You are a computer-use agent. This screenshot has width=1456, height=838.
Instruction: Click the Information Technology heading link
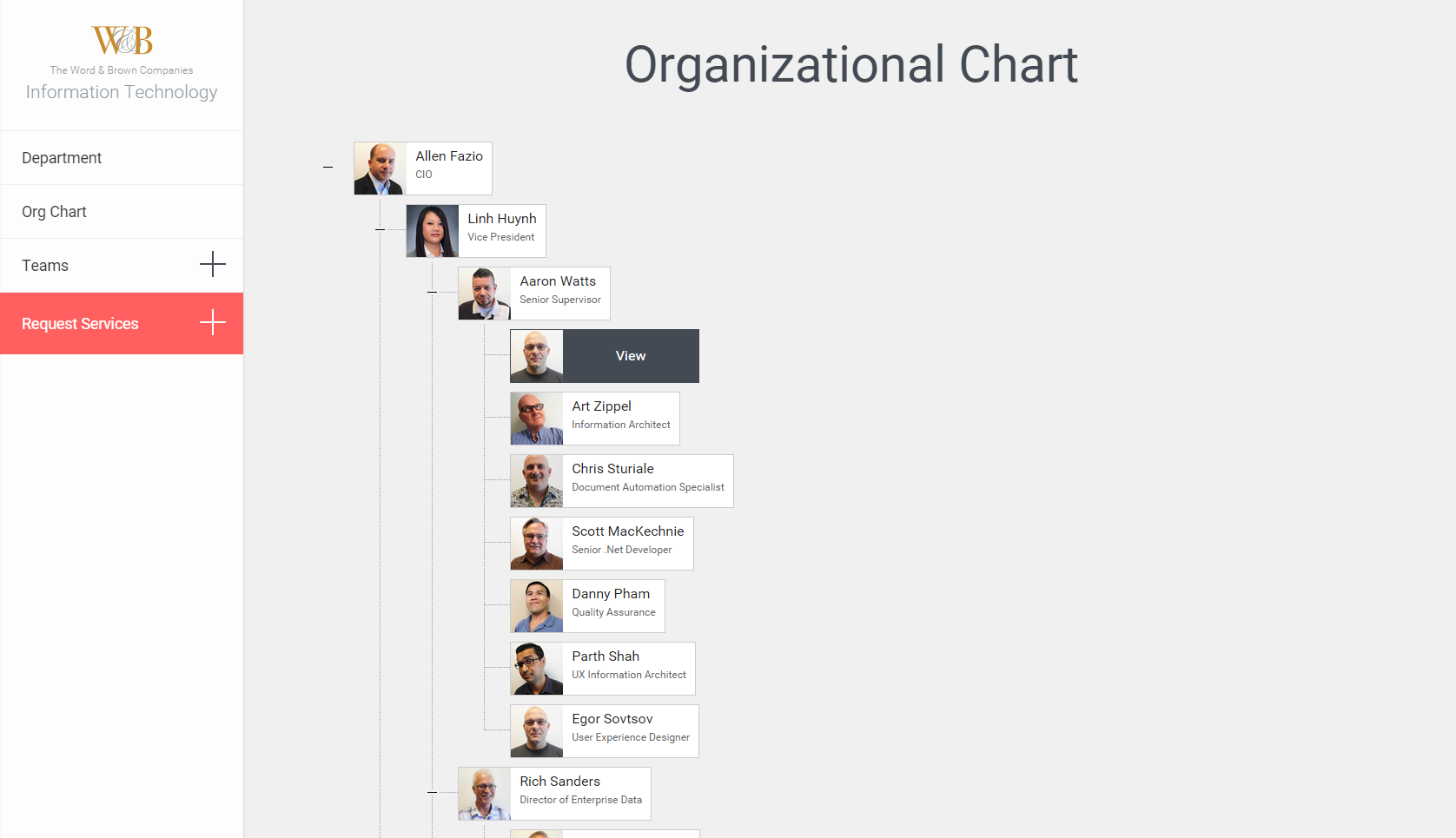(x=122, y=92)
